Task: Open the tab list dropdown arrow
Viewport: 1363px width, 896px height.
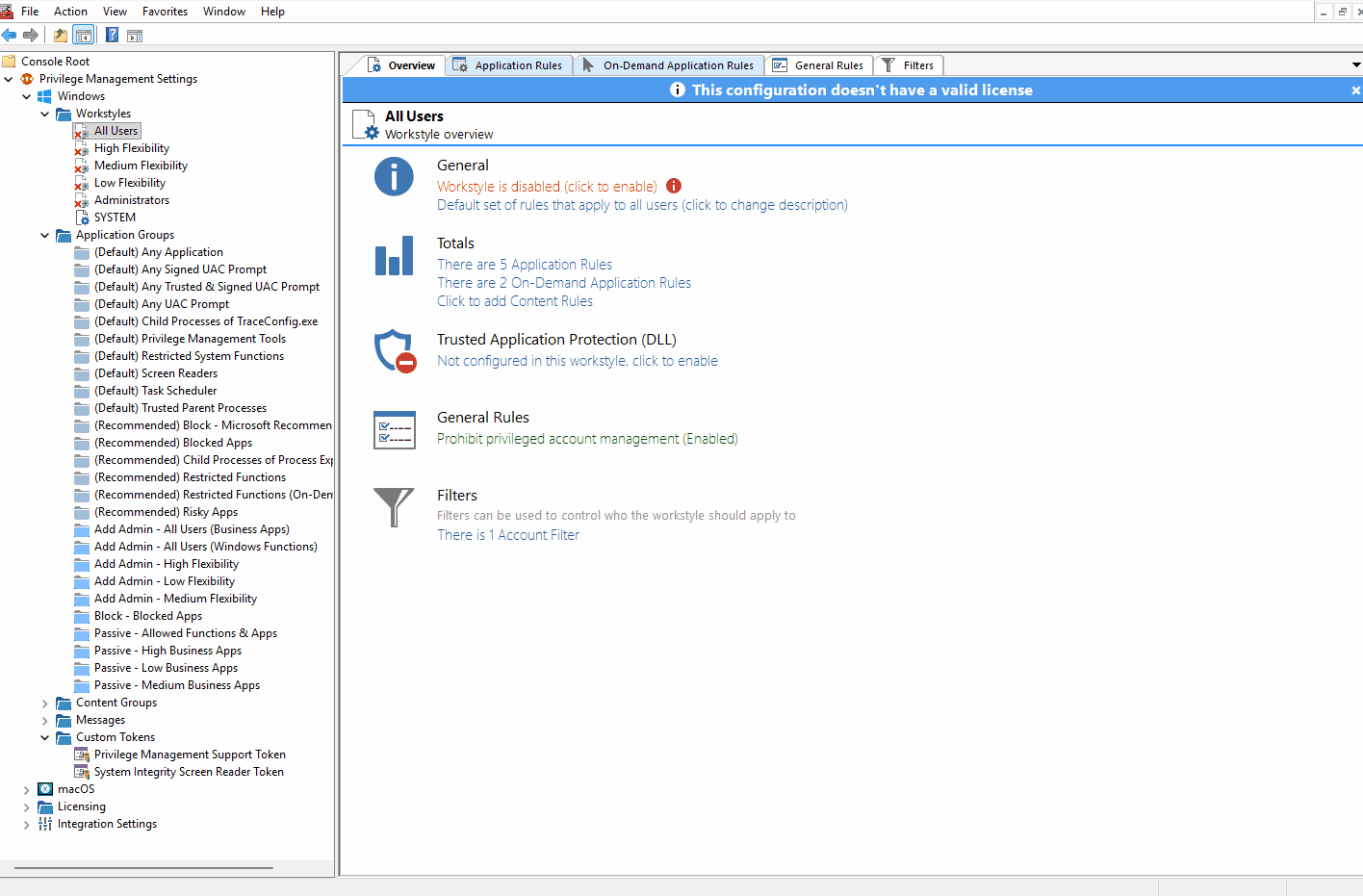Action: (x=1356, y=65)
